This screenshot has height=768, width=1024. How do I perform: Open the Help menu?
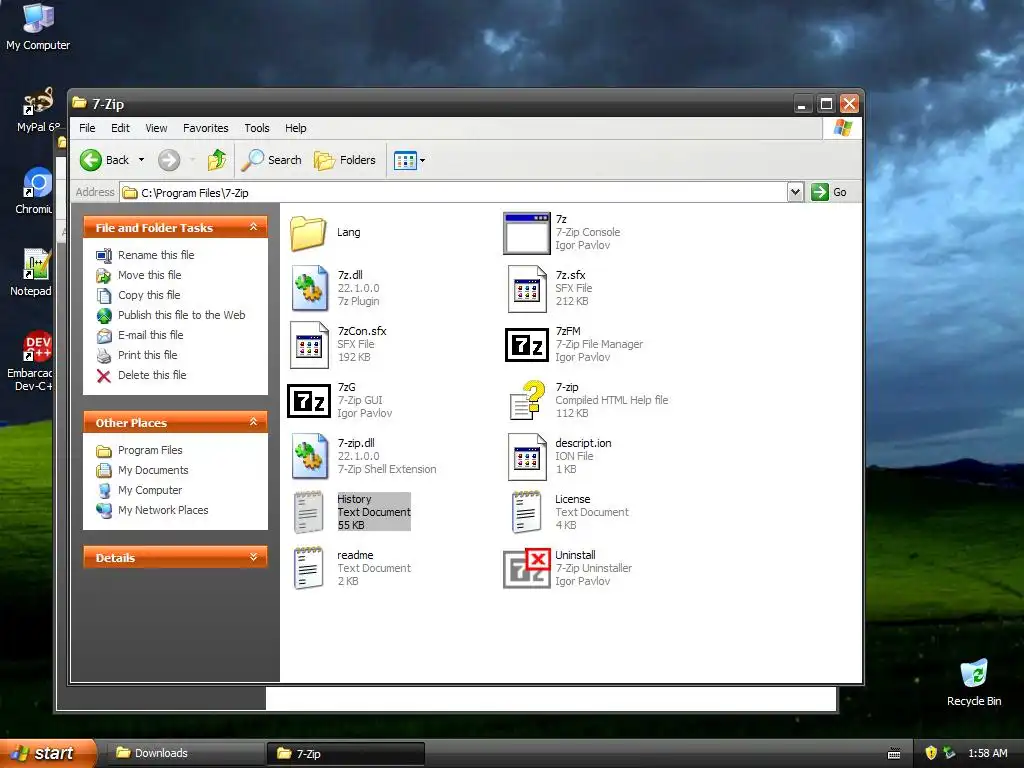point(295,128)
